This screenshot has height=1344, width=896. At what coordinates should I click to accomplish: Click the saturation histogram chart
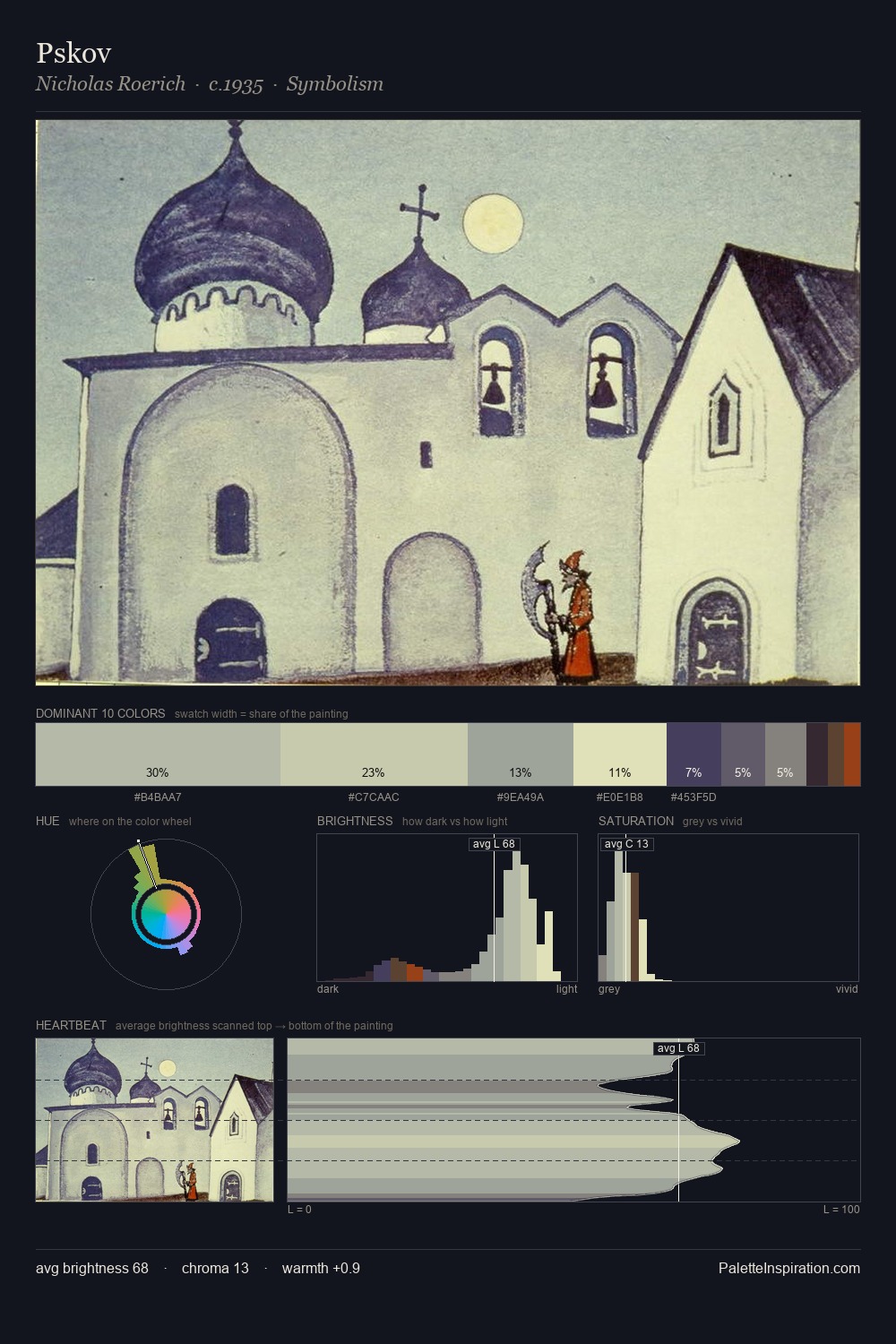coord(728,908)
